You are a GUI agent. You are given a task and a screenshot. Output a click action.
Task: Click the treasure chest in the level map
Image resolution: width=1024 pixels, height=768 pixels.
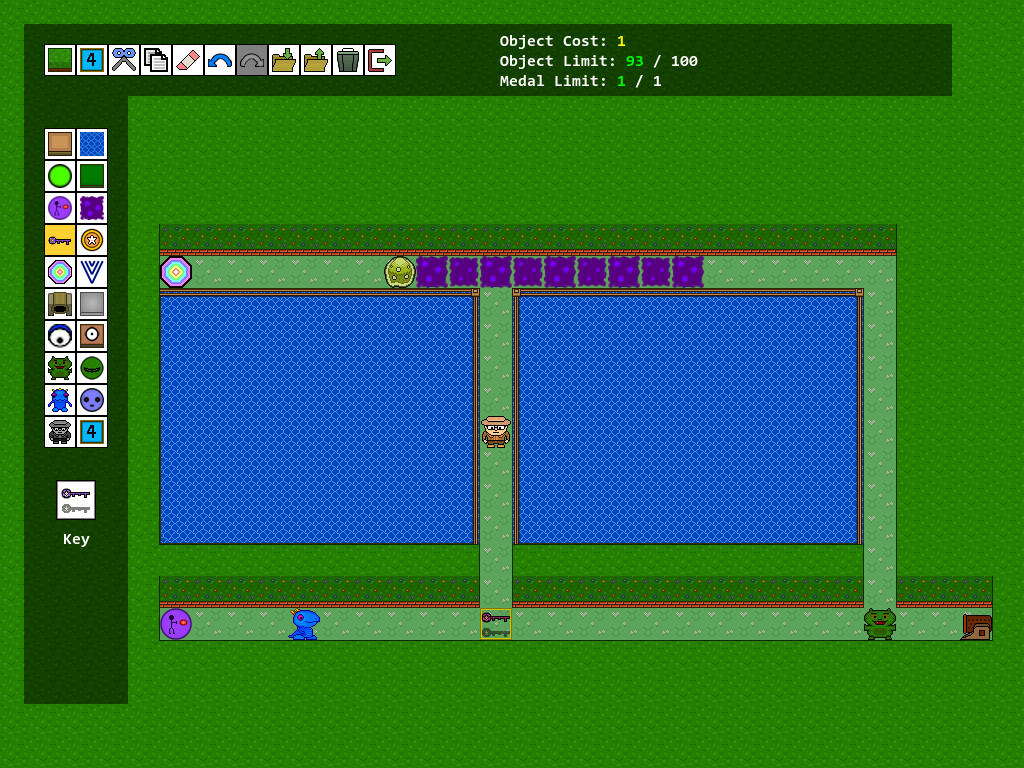[x=978, y=625]
